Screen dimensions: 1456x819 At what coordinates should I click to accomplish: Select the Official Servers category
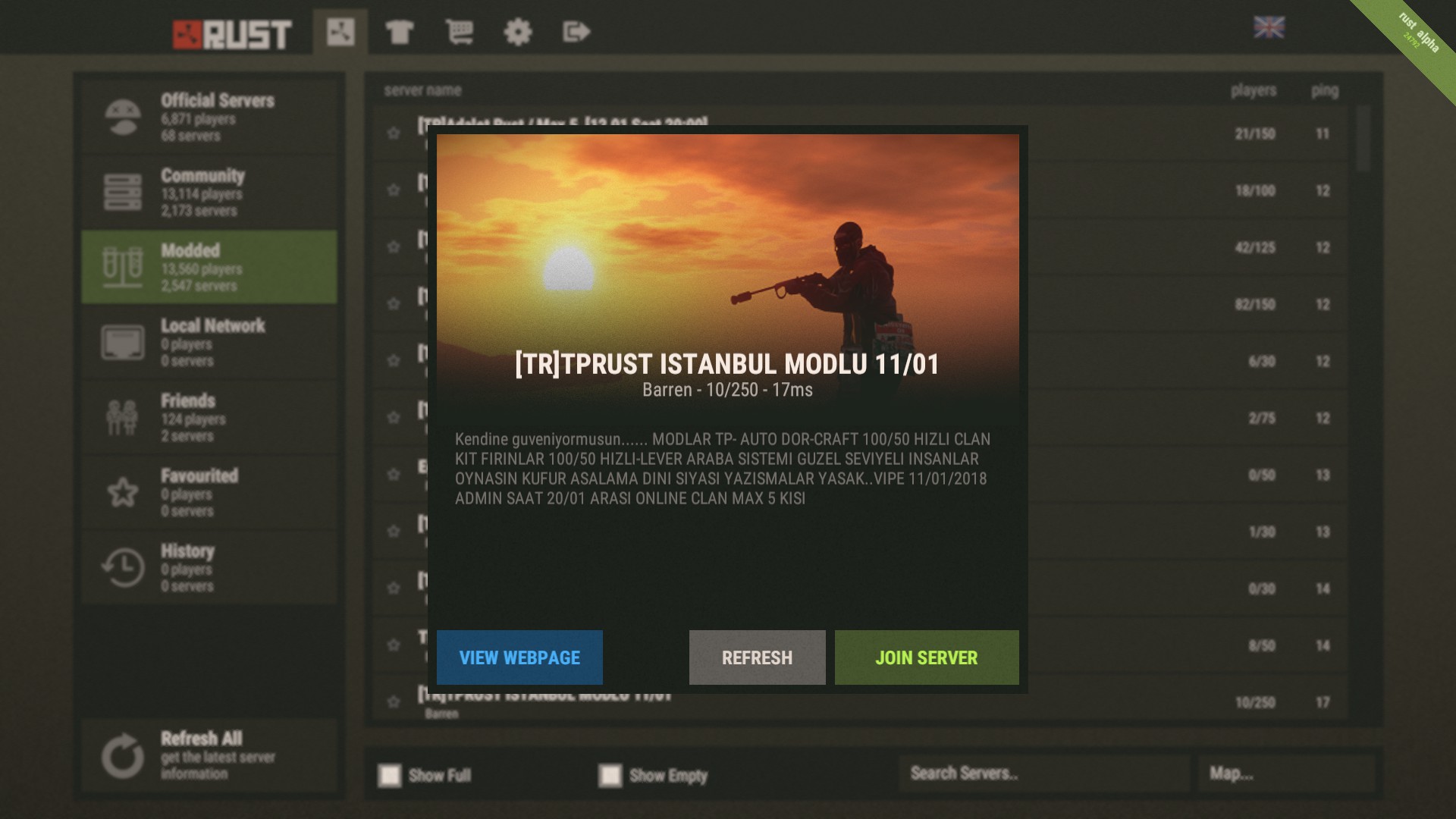pyautogui.click(x=209, y=118)
